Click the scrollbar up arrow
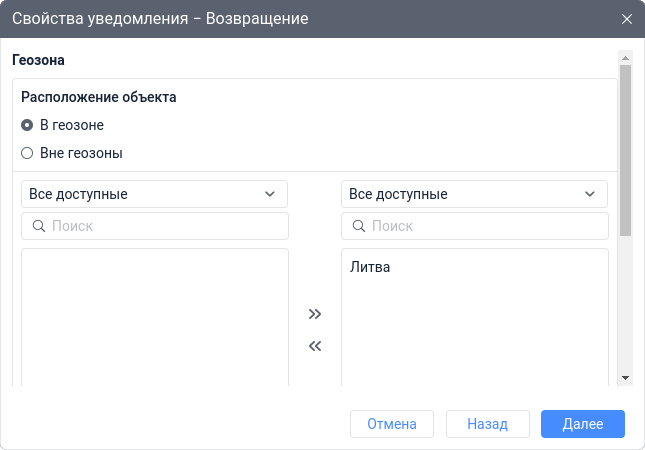This screenshot has width=645, height=450. point(625,58)
